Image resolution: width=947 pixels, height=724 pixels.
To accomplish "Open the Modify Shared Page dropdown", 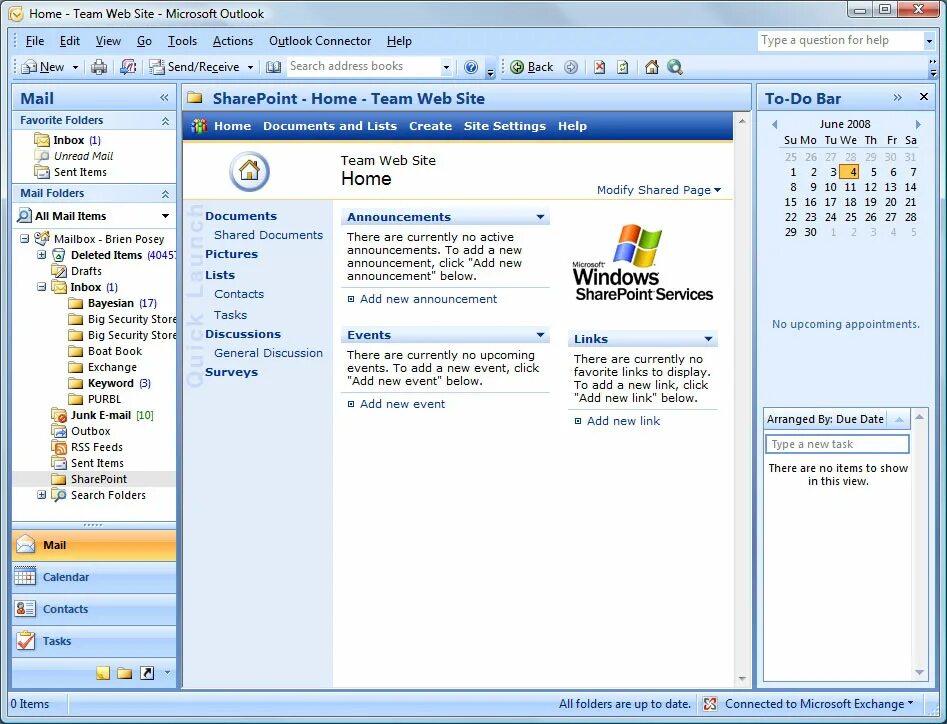I will coord(659,189).
